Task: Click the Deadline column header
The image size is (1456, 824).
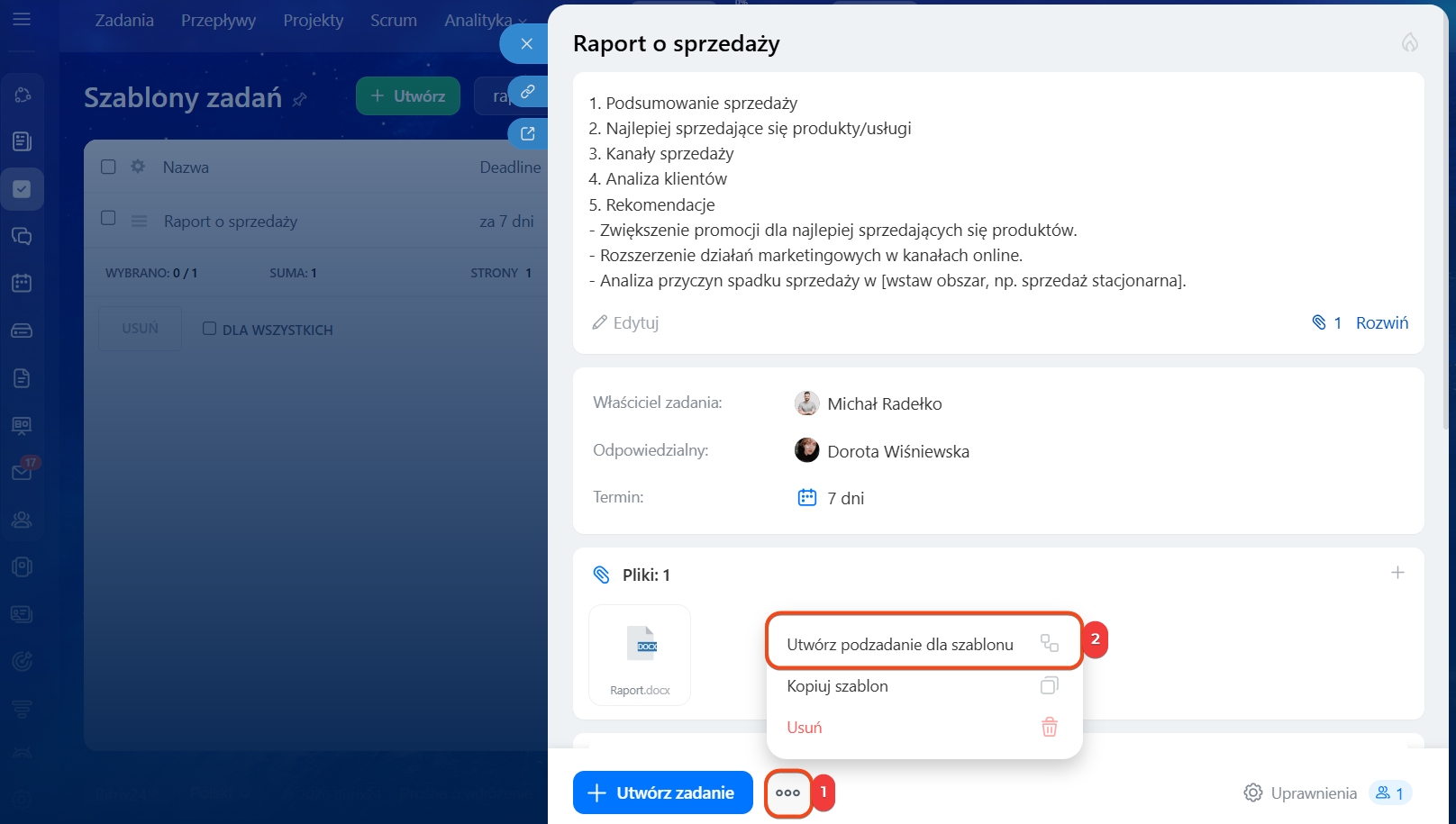Action: [x=510, y=168]
